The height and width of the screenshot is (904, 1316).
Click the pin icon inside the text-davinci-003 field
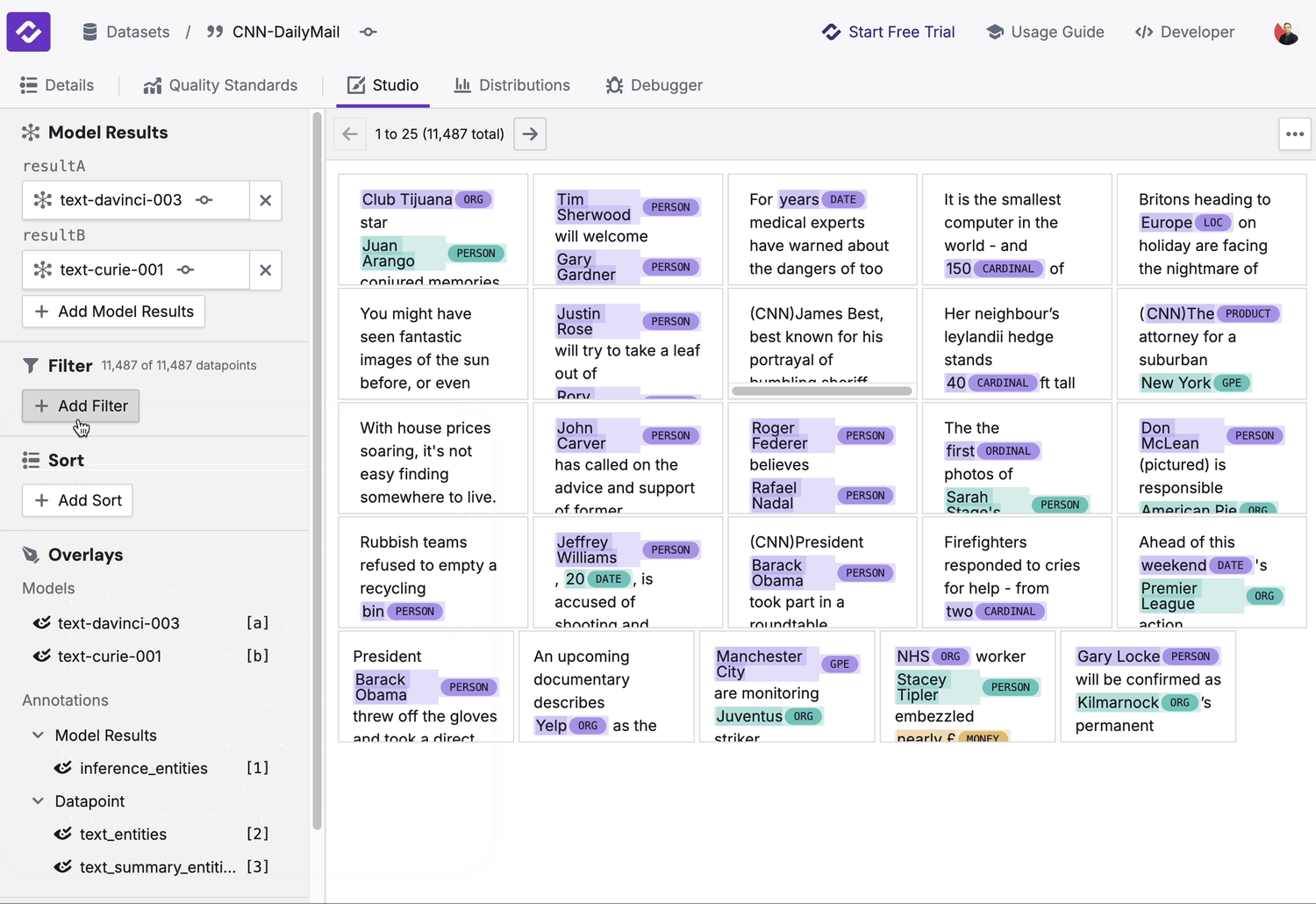204,200
